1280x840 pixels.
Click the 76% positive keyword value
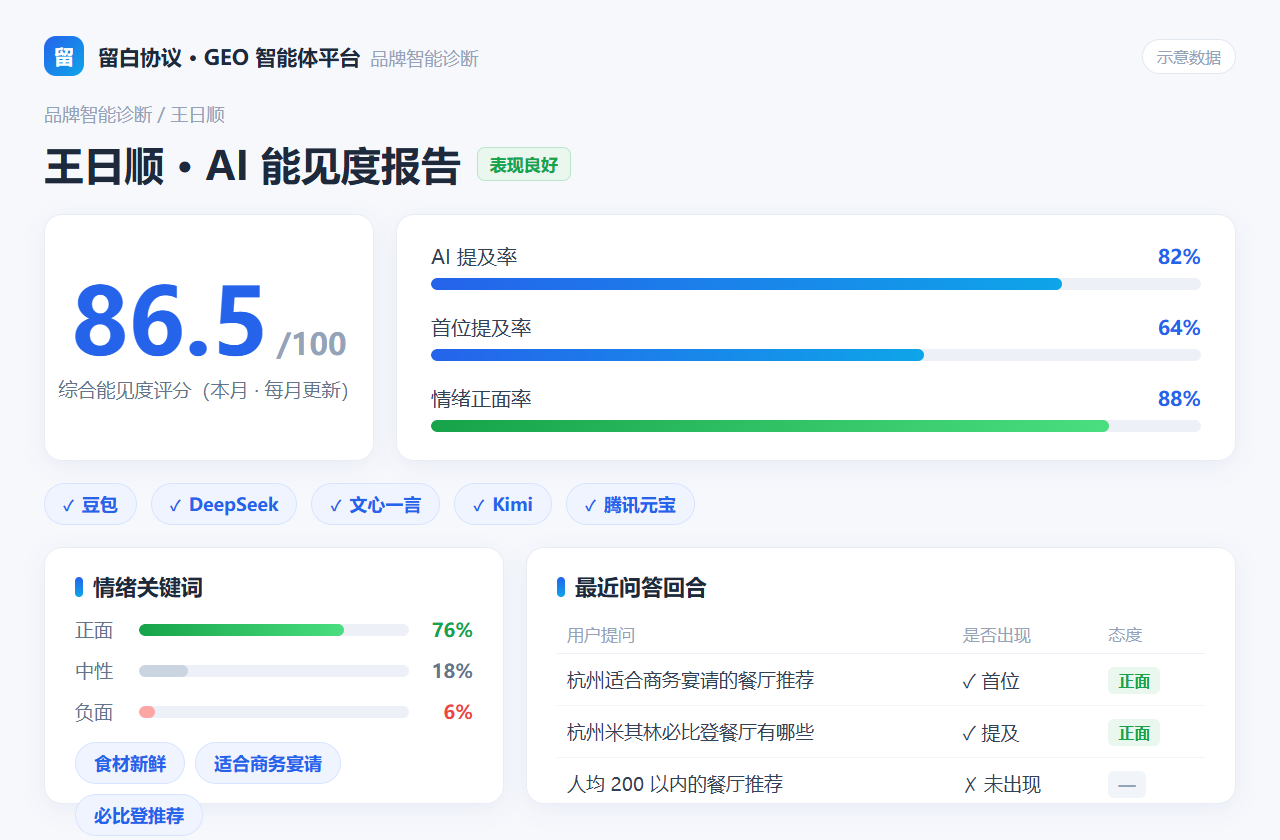pyautogui.click(x=452, y=630)
